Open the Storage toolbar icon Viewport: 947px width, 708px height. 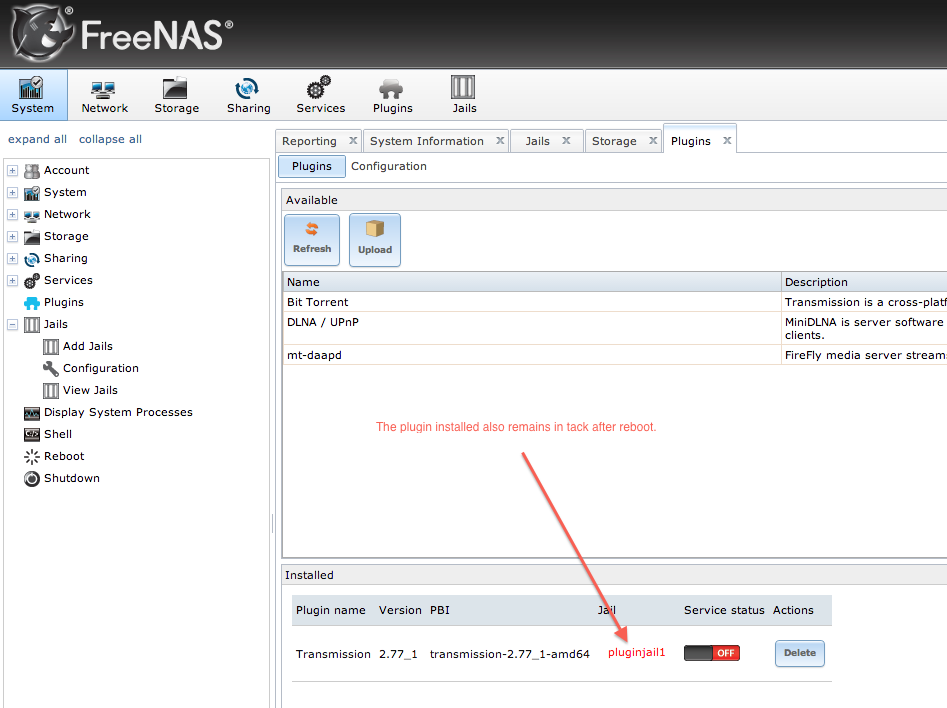click(x=176, y=95)
